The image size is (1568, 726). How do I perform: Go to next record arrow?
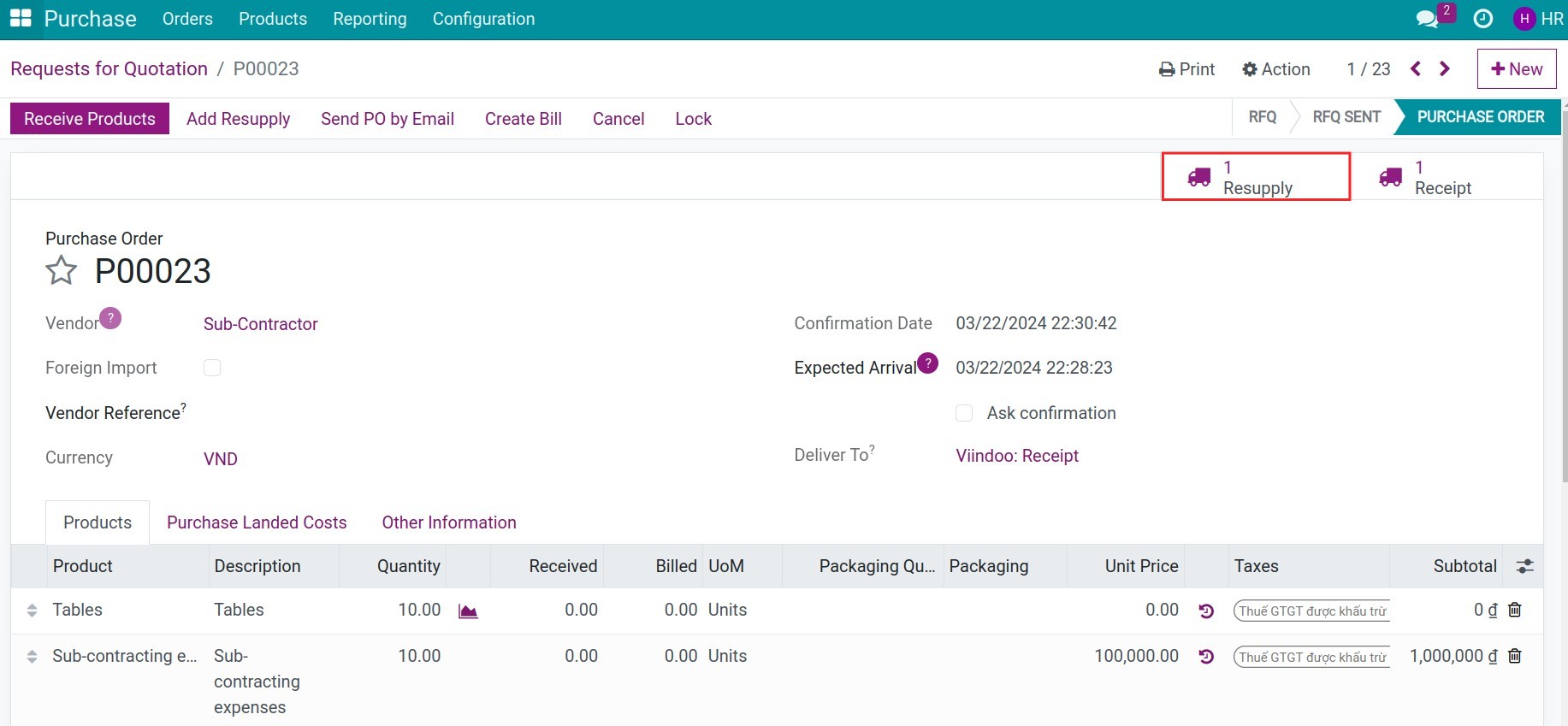[x=1445, y=69]
